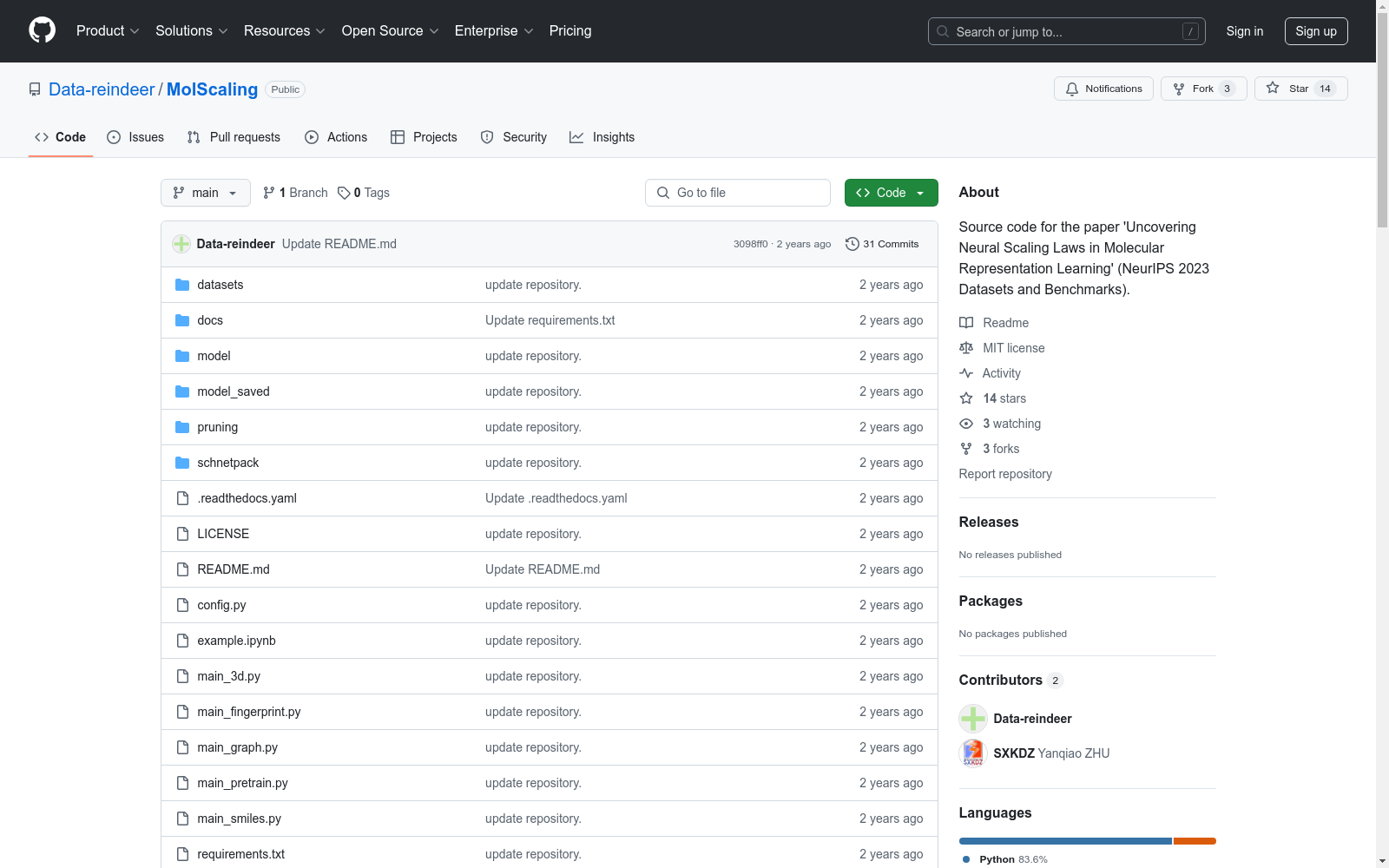1389x868 pixels.
Task: Open the green Code dropdown button
Action: 892,193
